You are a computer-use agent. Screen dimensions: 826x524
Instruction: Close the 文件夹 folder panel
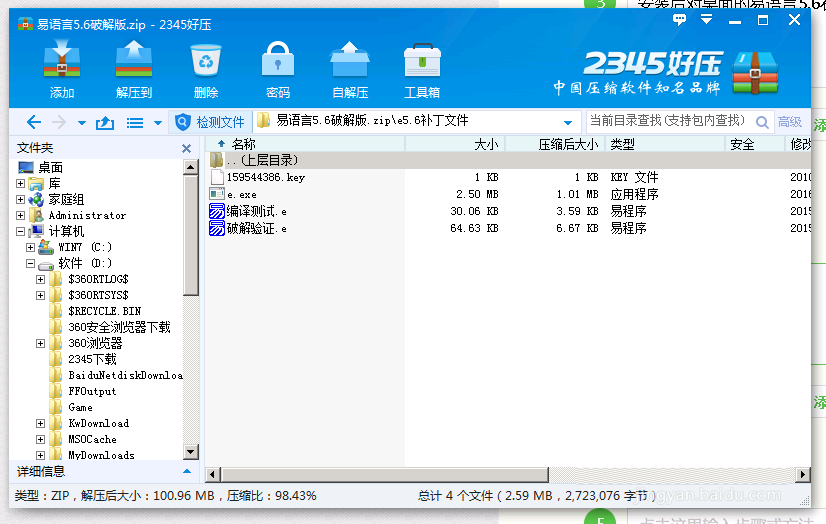[x=186, y=149]
